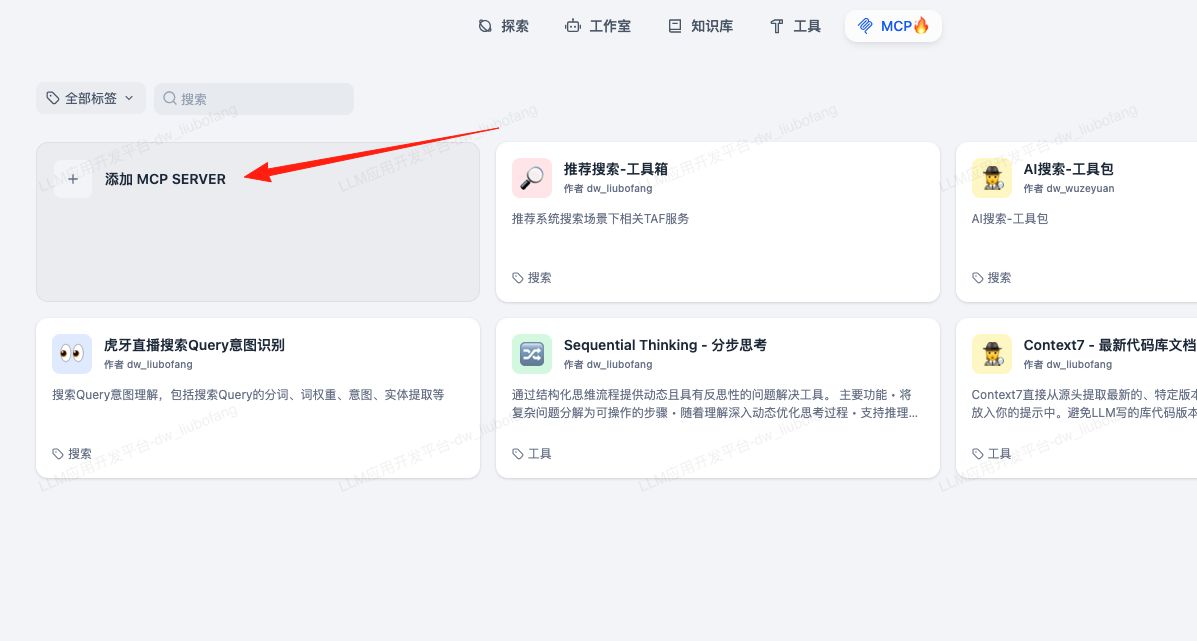Select the 工具 tab
The height and width of the screenshot is (641, 1197).
click(x=795, y=26)
